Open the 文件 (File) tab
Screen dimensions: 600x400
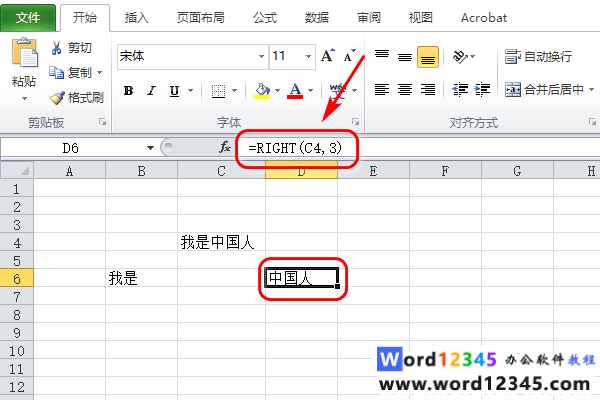coord(28,18)
